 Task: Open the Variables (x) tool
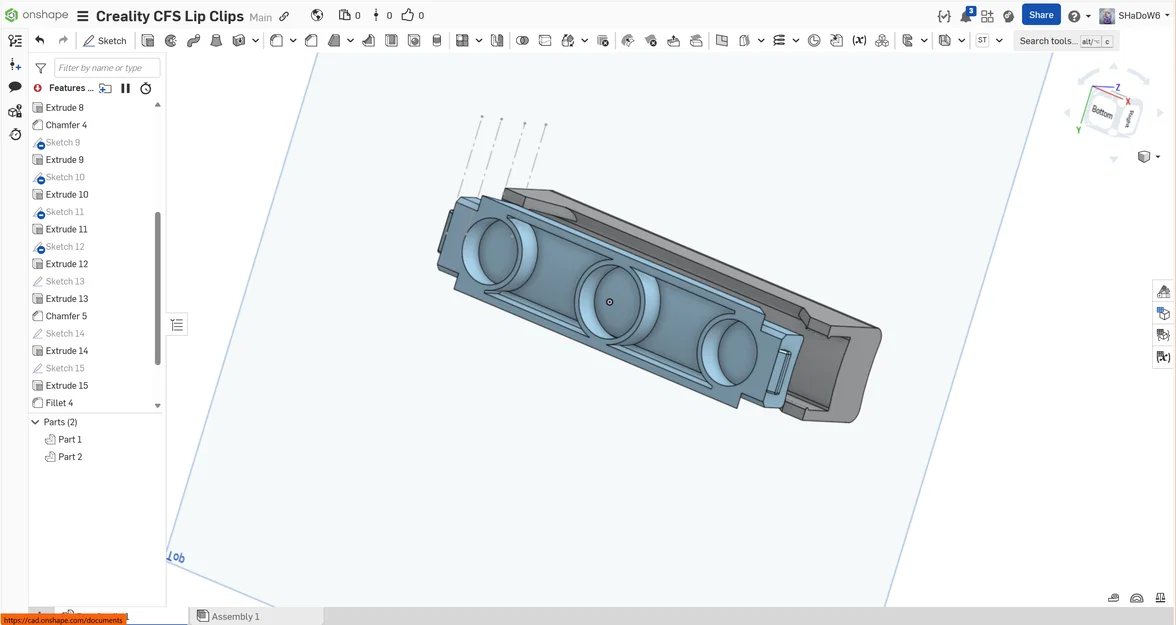[860, 41]
